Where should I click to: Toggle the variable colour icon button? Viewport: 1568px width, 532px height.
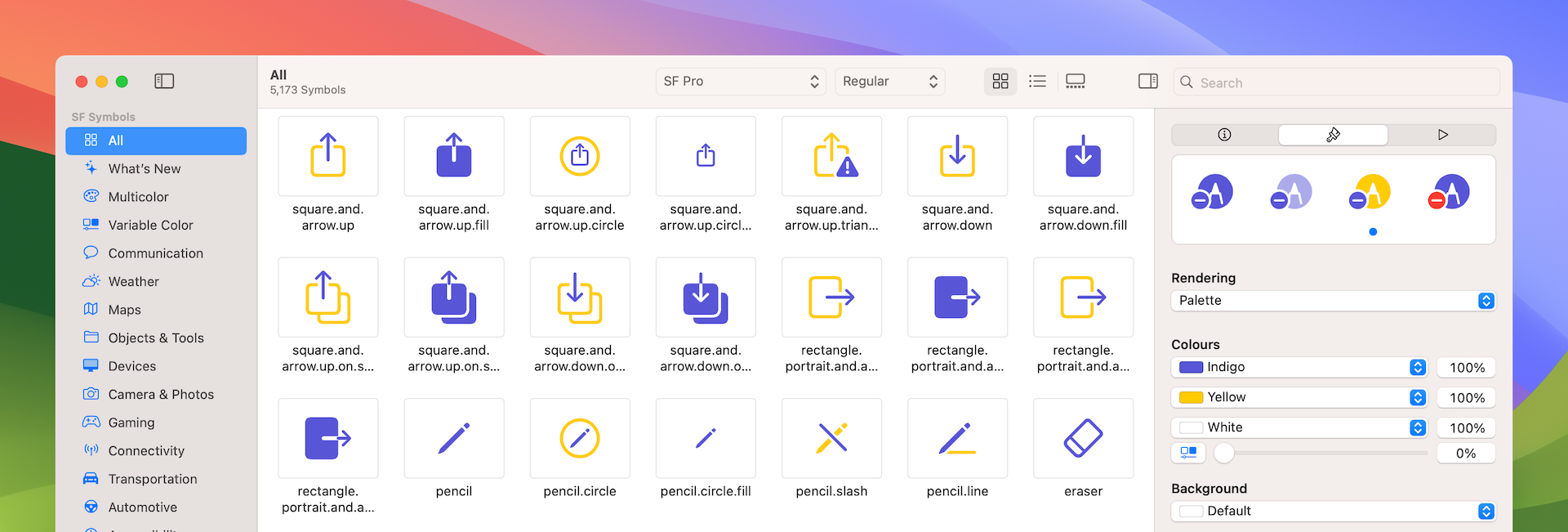tap(1188, 453)
